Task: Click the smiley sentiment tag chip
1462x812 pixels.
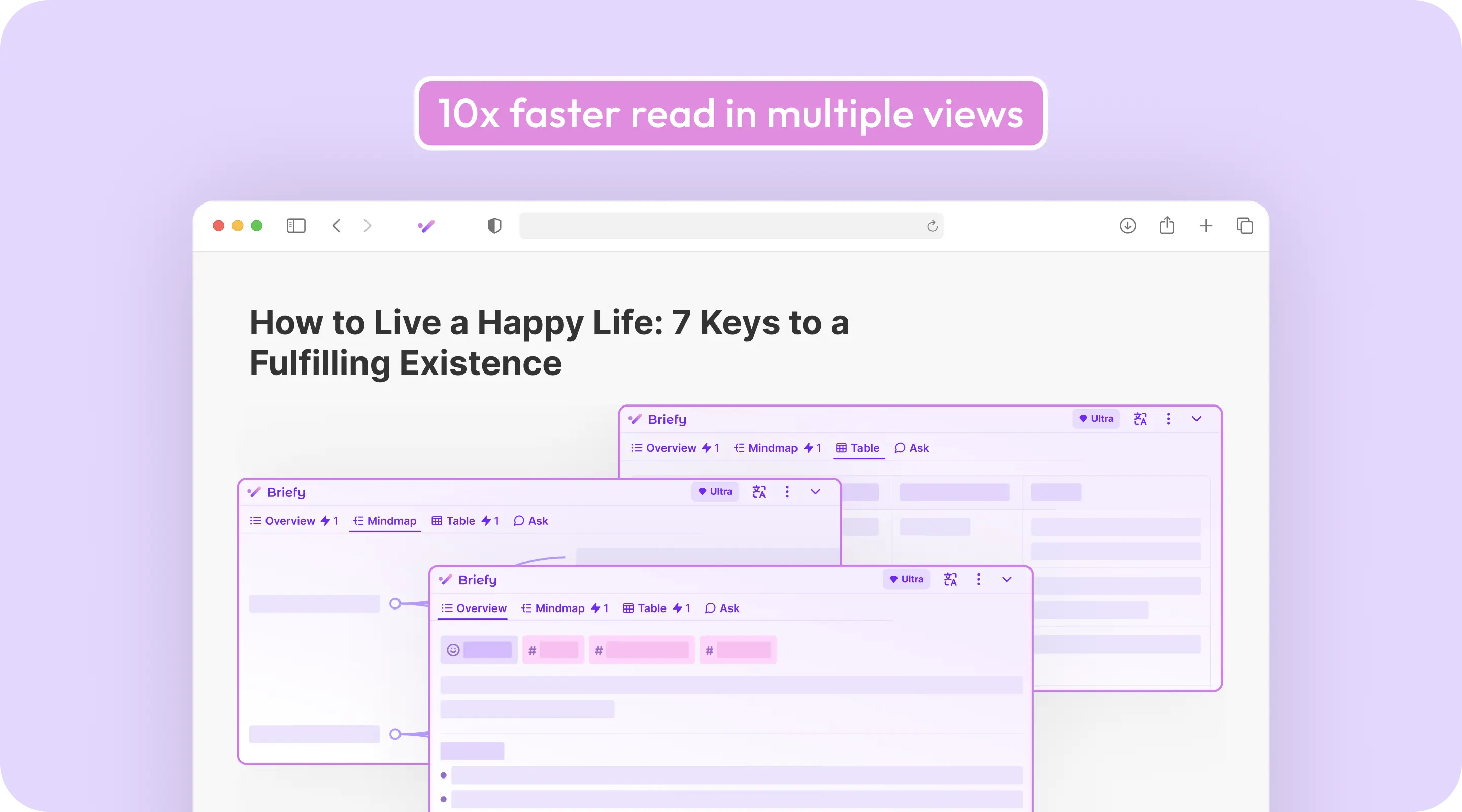Action: coord(479,650)
